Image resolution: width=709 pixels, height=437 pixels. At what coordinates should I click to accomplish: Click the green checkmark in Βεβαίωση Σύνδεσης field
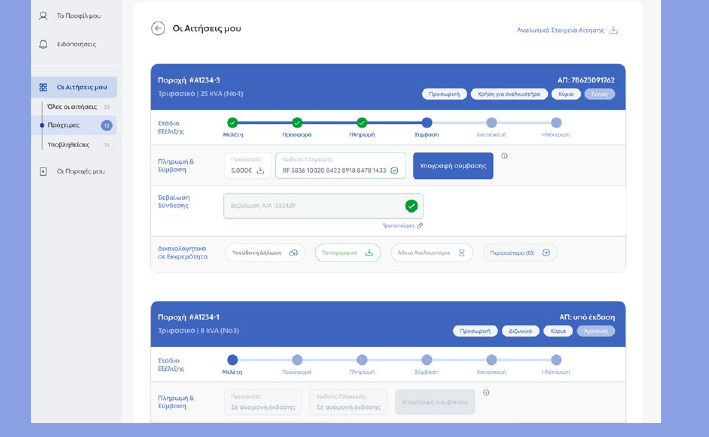pos(411,206)
